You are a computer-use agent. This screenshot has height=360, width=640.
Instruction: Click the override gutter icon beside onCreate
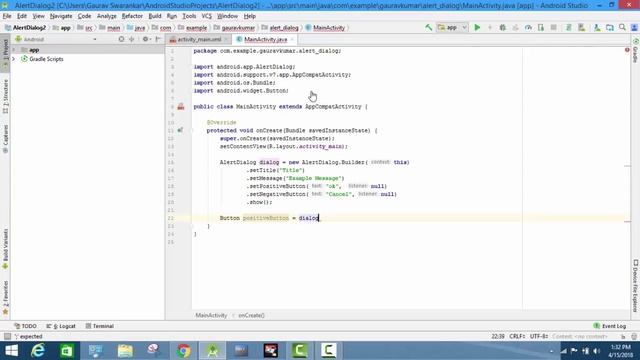180,130
